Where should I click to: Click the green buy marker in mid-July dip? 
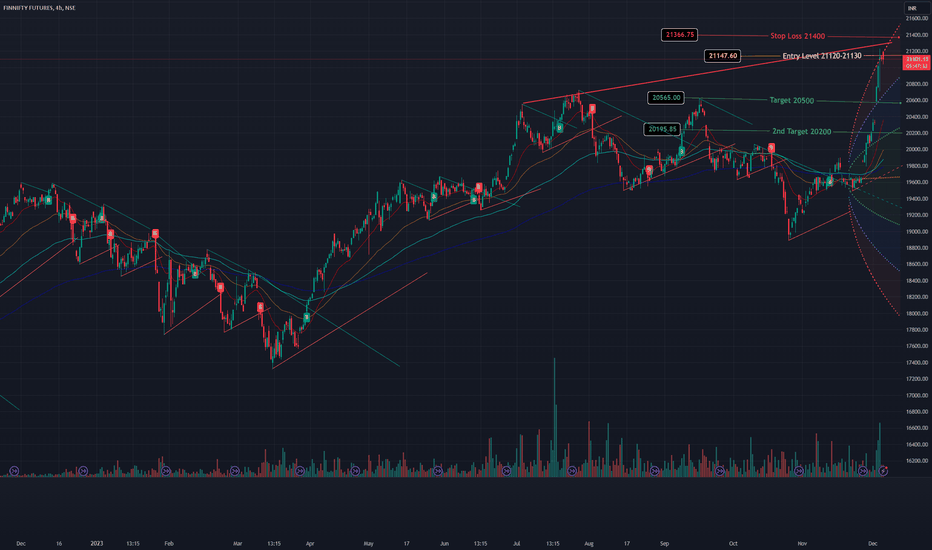[x=559, y=127]
